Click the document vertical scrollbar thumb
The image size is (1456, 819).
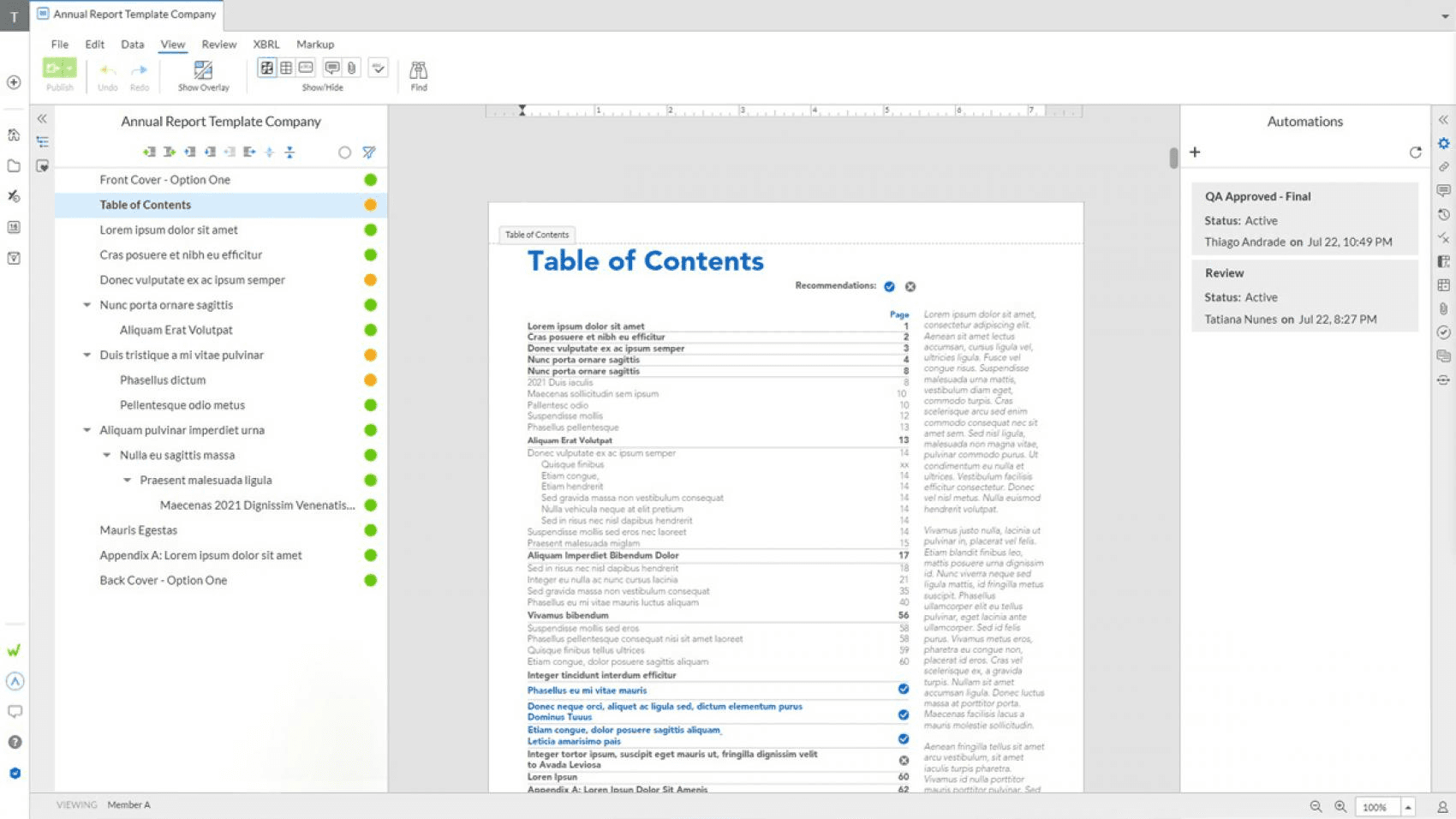pyautogui.click(x=1173, y=158)
